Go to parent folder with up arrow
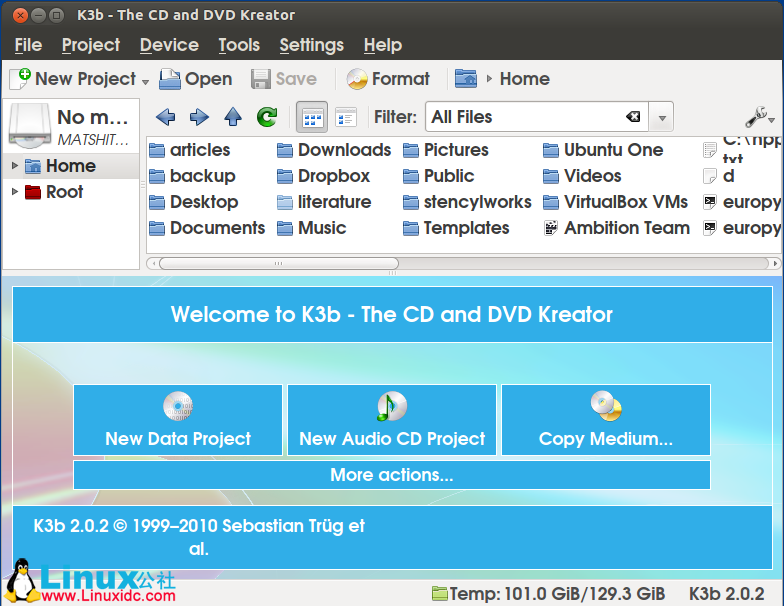784x606 pixels. coord(233,117)
